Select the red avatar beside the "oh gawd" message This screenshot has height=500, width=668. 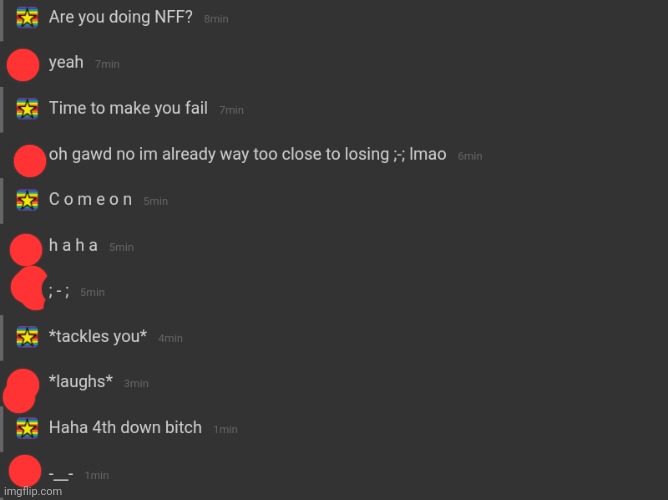30,158
